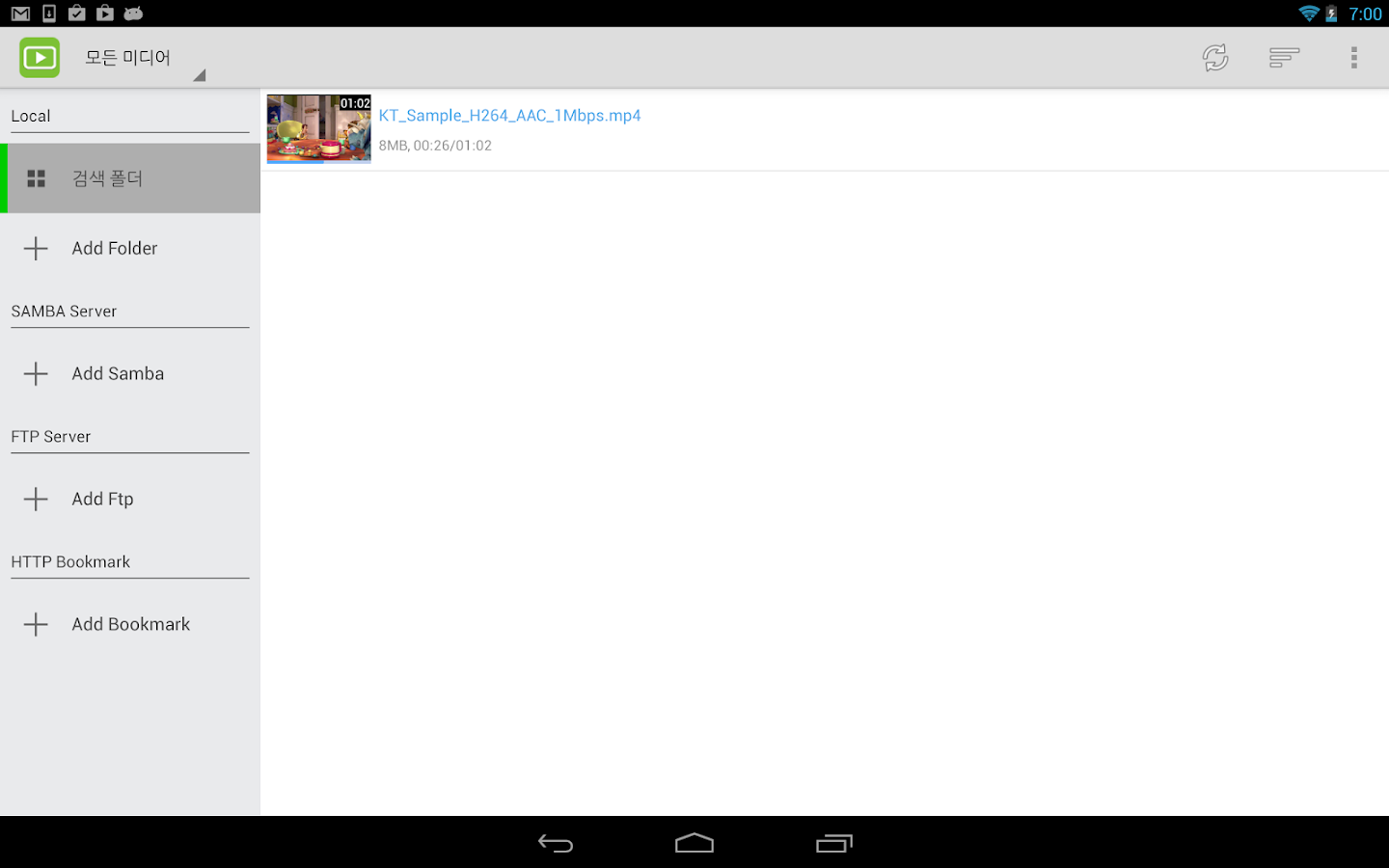Click the grid icon of 검색 폴더
The image size is (1389, 868).
click(x=36, y=178)
